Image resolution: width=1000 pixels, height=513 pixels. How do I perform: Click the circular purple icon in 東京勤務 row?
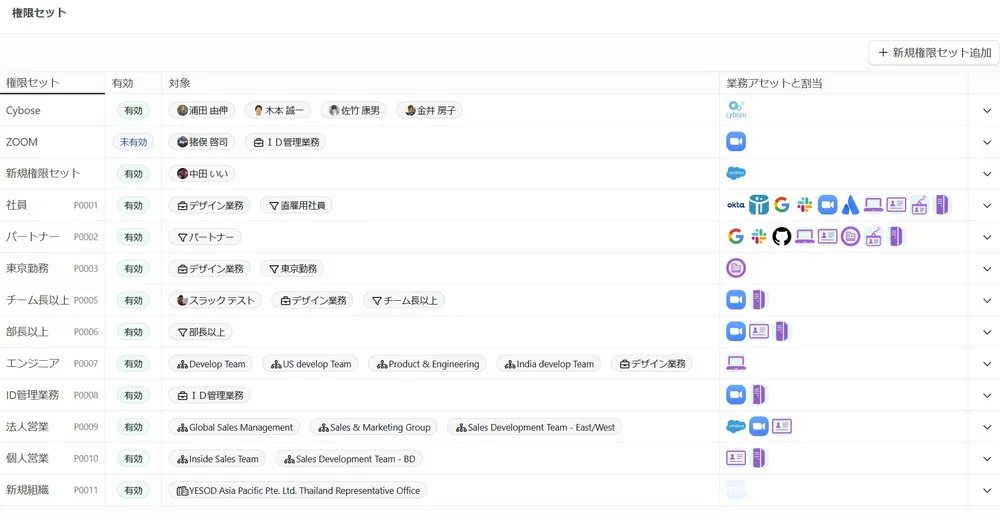coord(736,268)
